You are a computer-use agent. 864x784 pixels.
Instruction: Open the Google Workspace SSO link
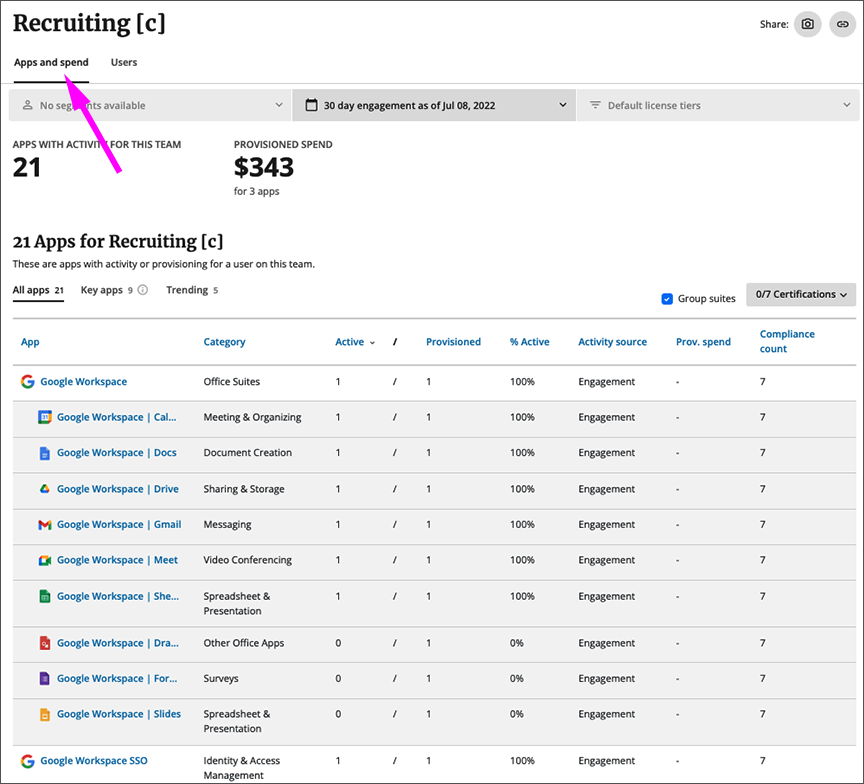[x=93, y=761]
